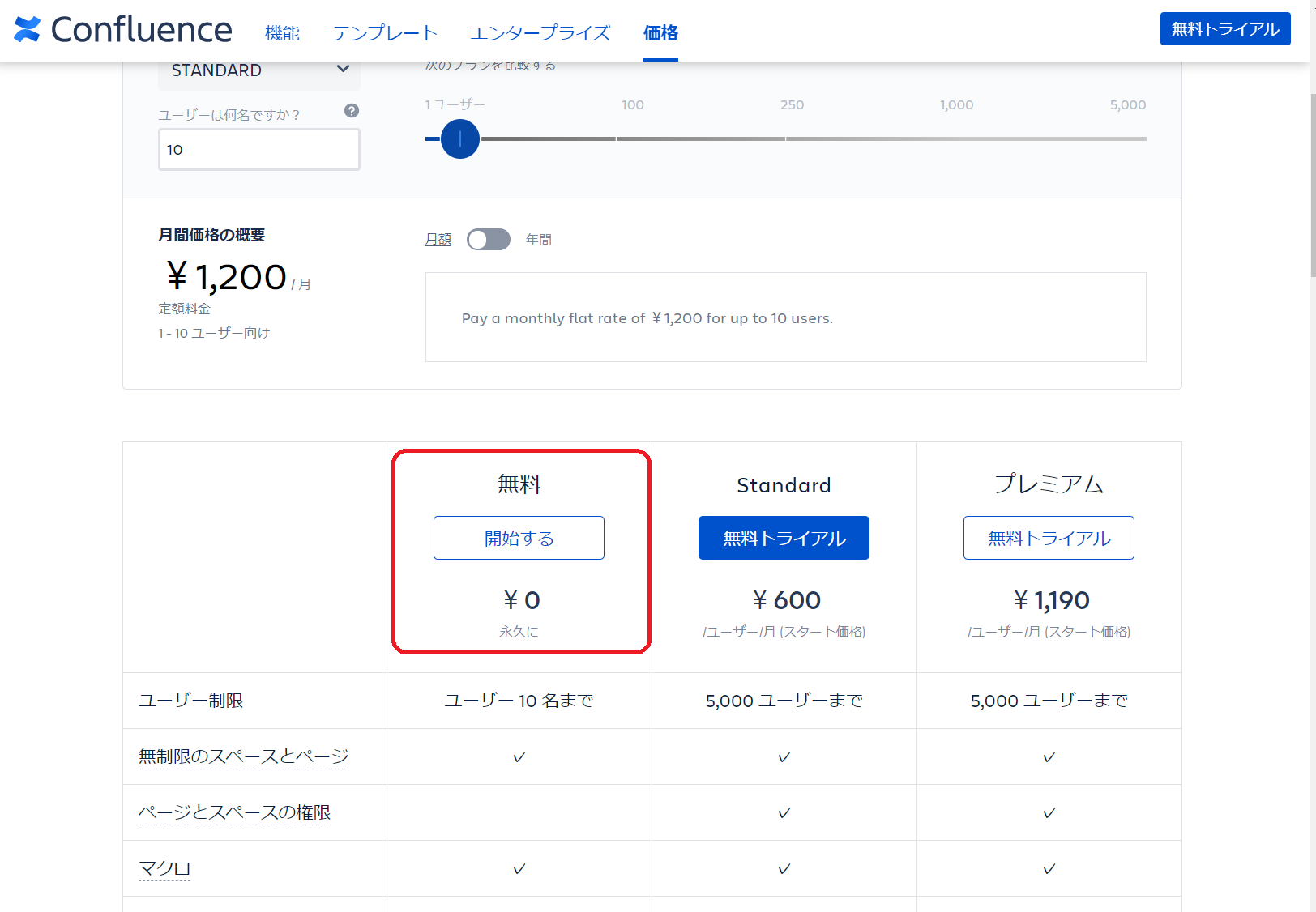Click the ユーザー制限 row label
1316x912 pixels.
pyautogui.click(x=191, y=701)
